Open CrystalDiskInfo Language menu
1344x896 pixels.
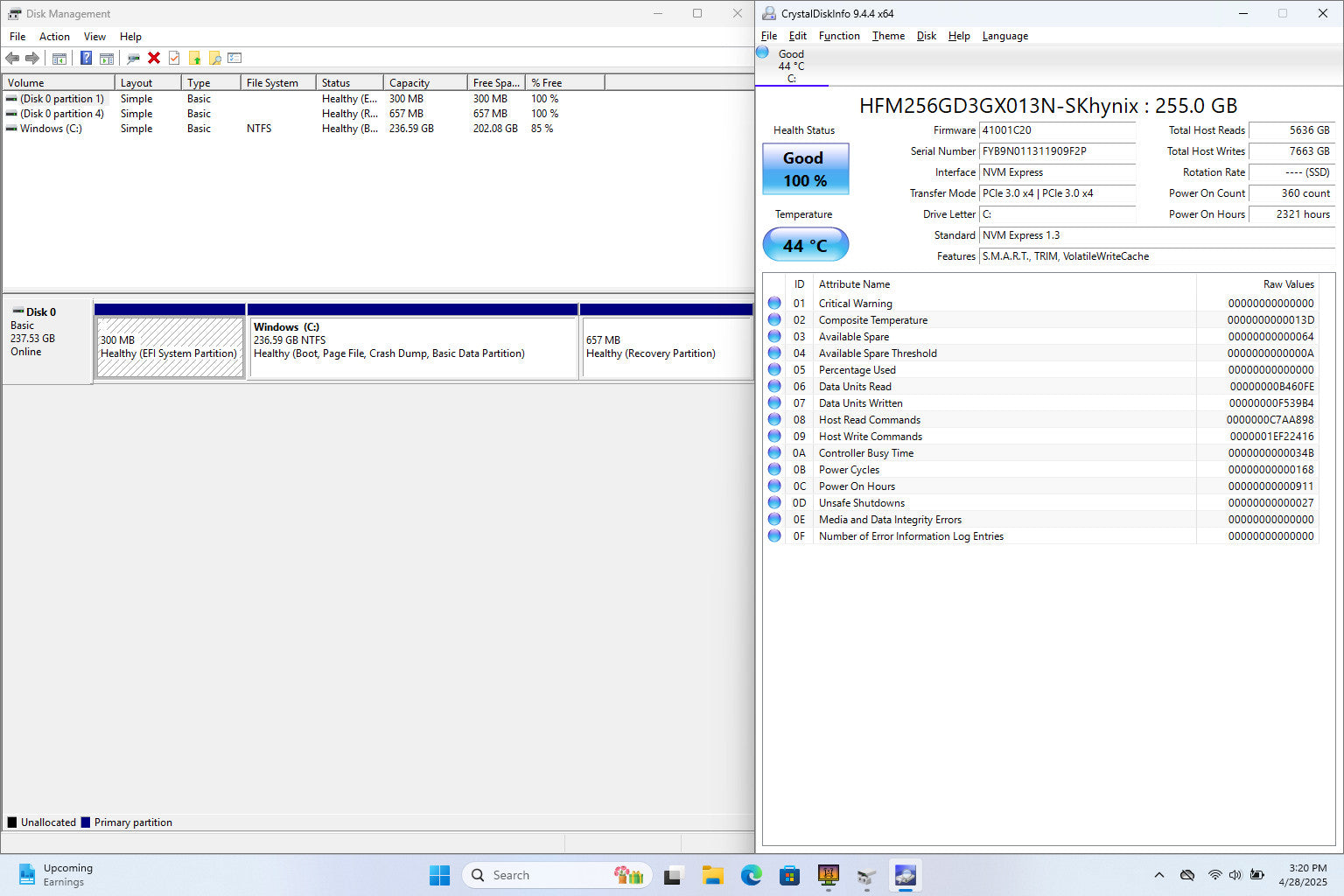tap(1005, 36)
